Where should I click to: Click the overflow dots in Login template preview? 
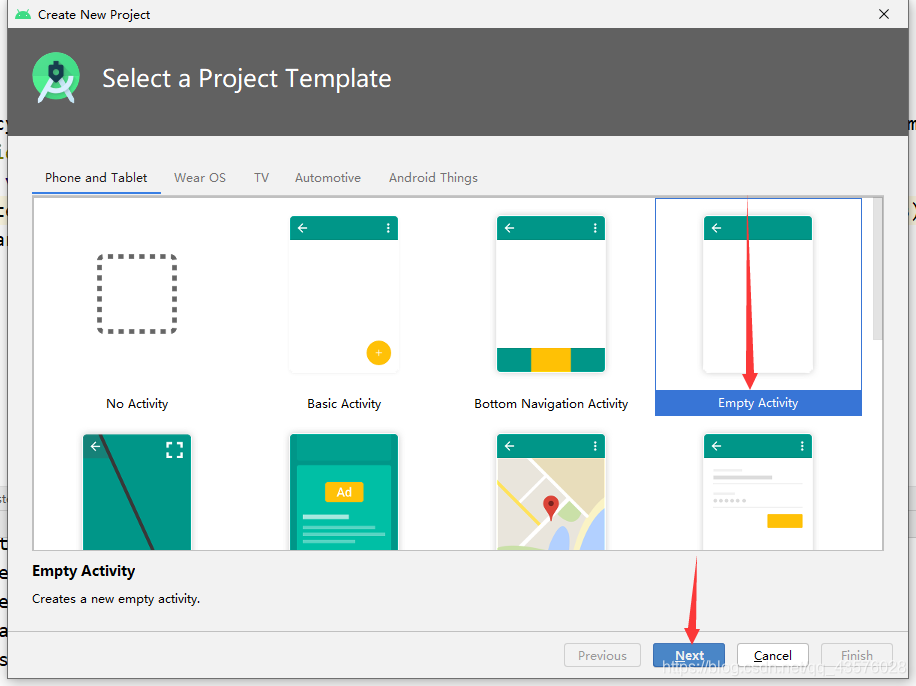point(802,446)
